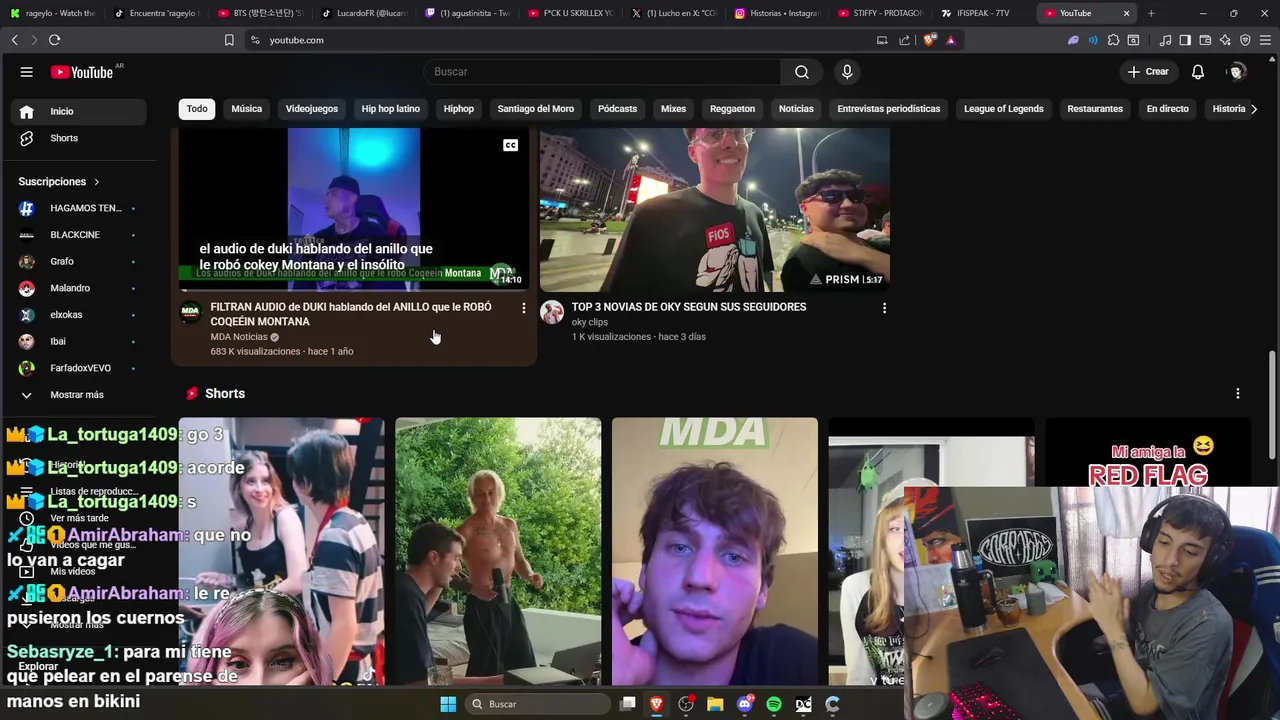The height and width of the screenshot is (720, 1280).
Task: Open a new browser tab
Action: pyautogui.click(x=1151, y=13)
